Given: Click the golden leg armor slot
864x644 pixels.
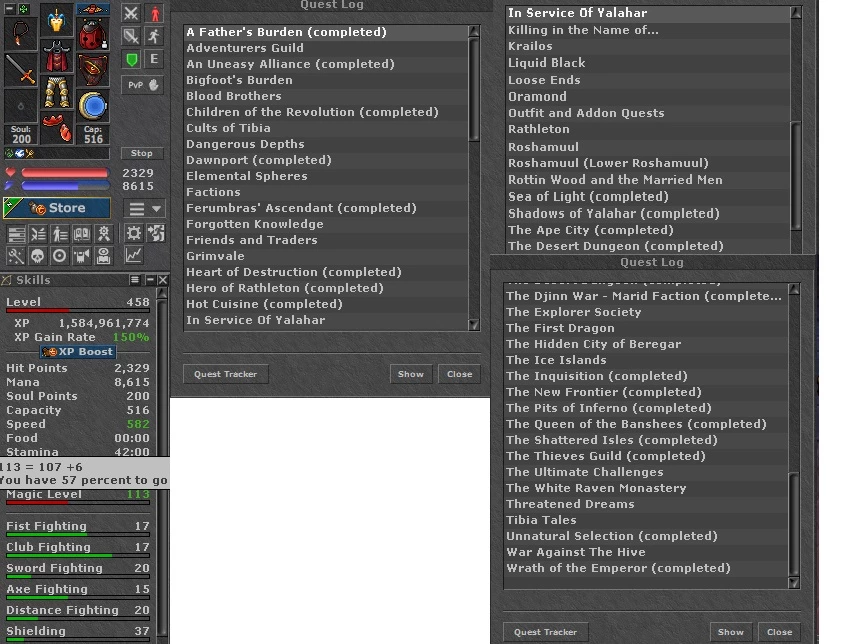Looking at the screenshot, I should 56,92.
